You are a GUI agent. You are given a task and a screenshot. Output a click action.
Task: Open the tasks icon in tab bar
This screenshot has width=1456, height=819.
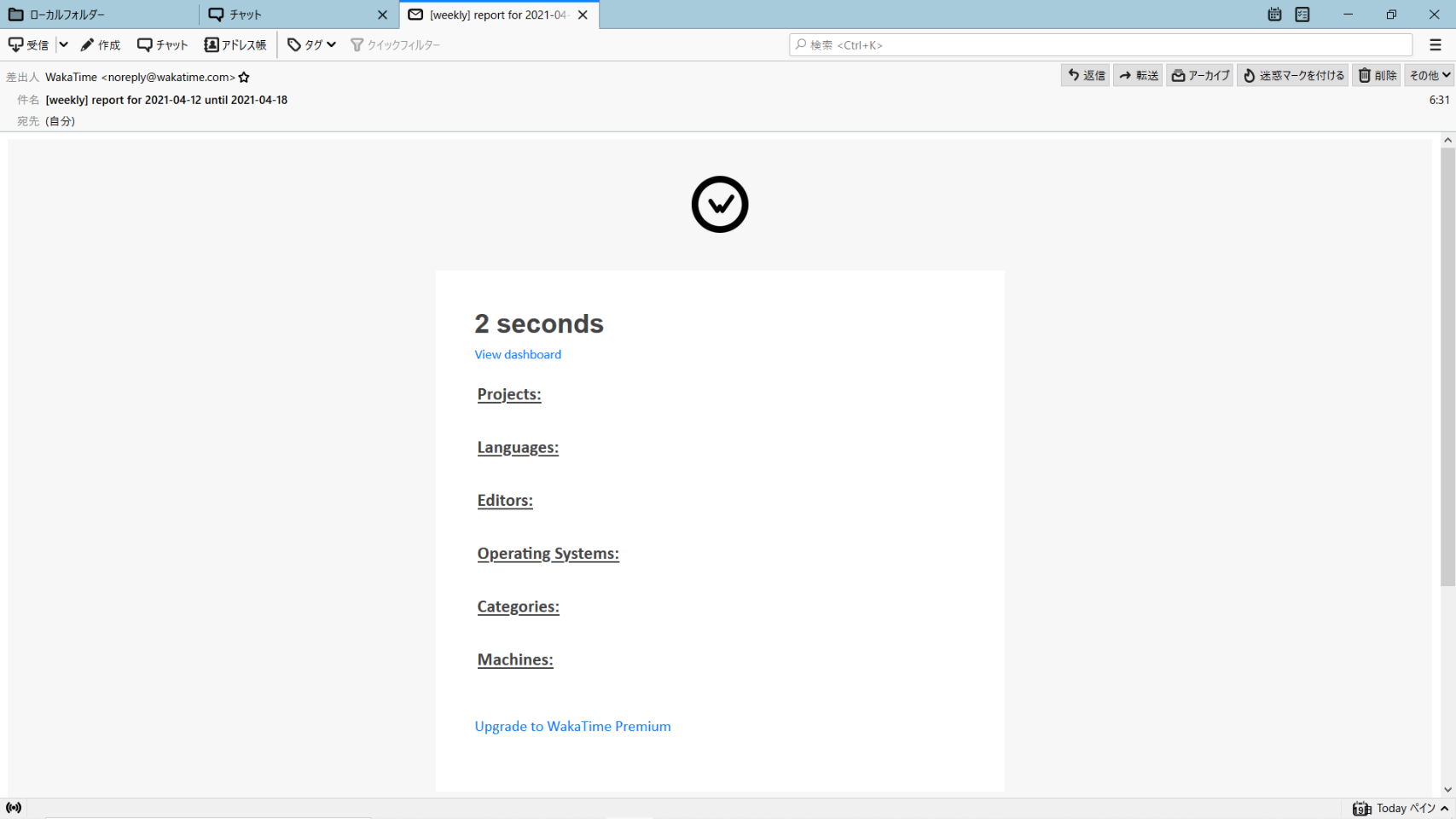coord(1302,15)
